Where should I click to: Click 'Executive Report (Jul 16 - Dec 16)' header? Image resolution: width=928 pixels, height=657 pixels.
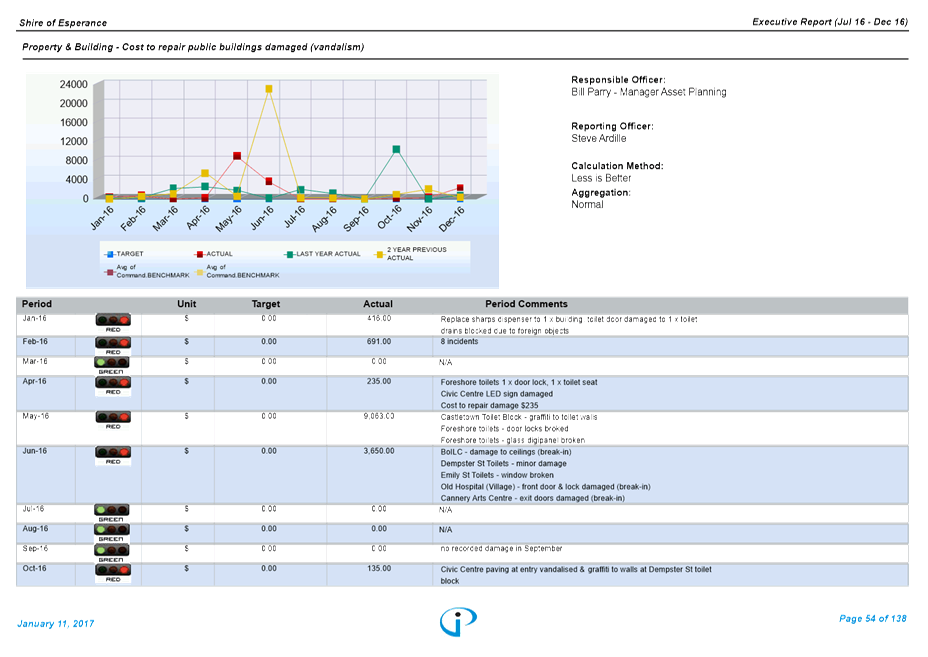point(830,22)
